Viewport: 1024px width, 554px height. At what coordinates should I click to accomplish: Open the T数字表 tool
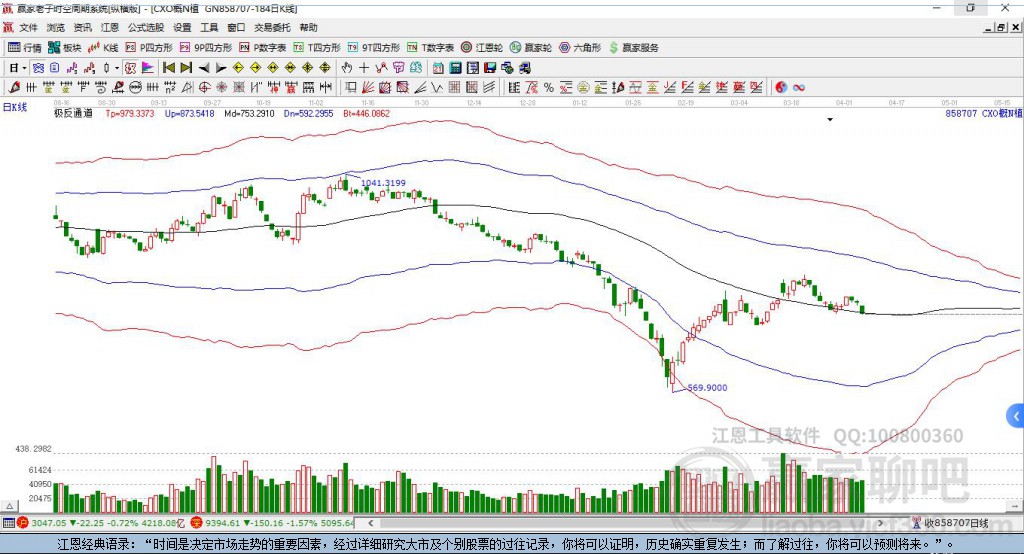(x=430, y=48)
